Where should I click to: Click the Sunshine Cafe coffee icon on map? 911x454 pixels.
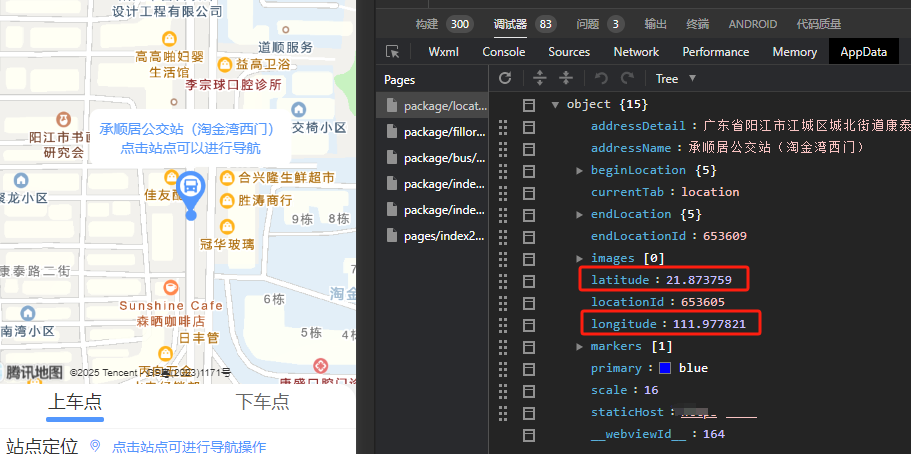170,287
